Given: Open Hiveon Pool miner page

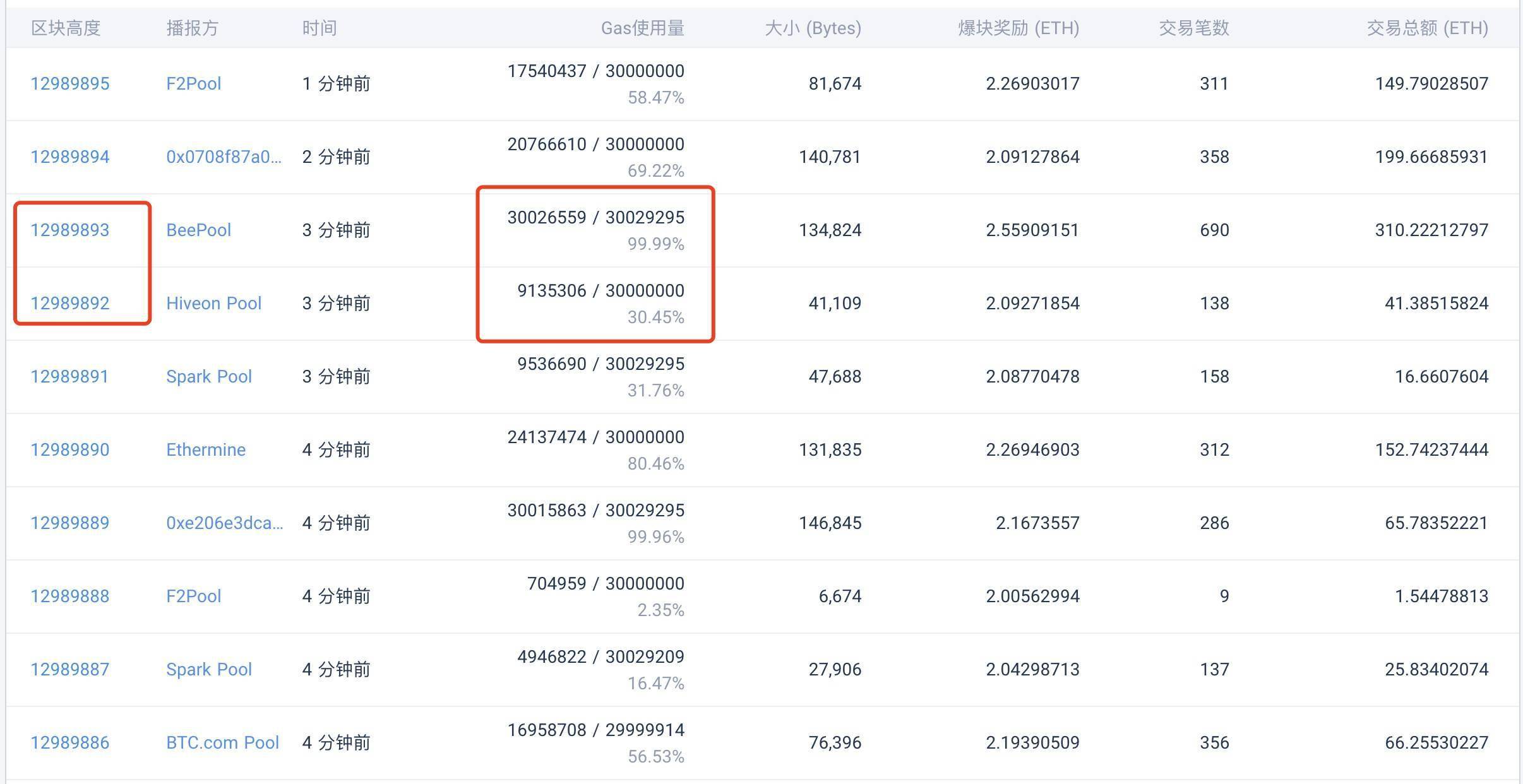Looking at the screenshot, I should point(213,303).
